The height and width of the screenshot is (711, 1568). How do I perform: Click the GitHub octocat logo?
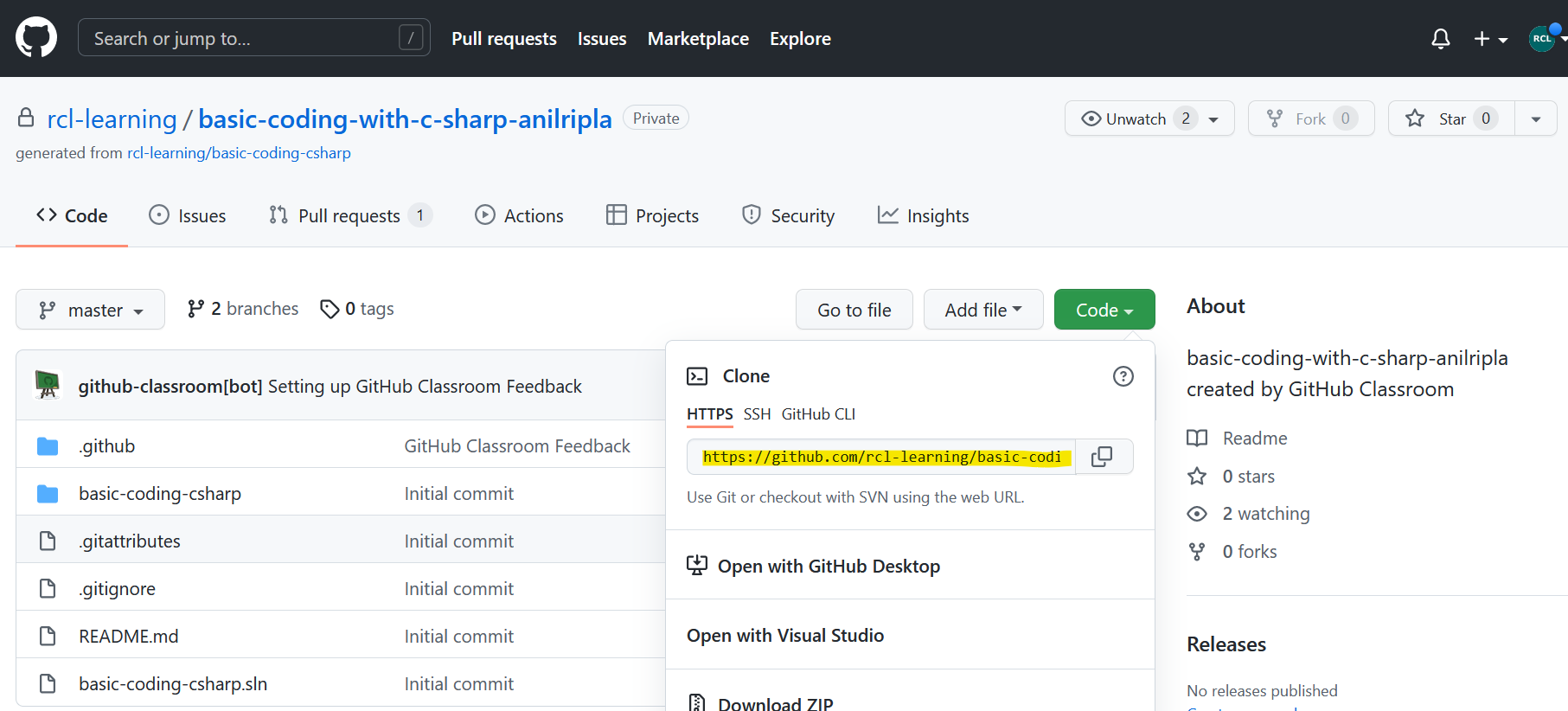point(36,38)
